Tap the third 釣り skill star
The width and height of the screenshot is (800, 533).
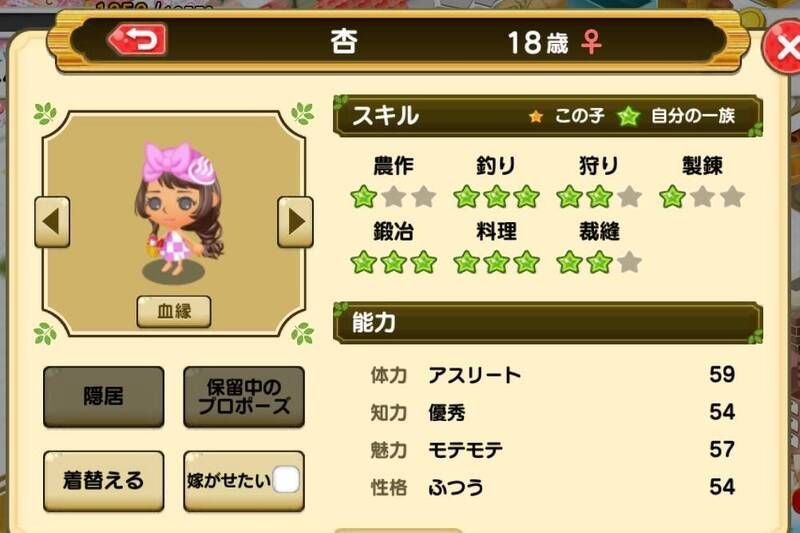pos(527,197)
